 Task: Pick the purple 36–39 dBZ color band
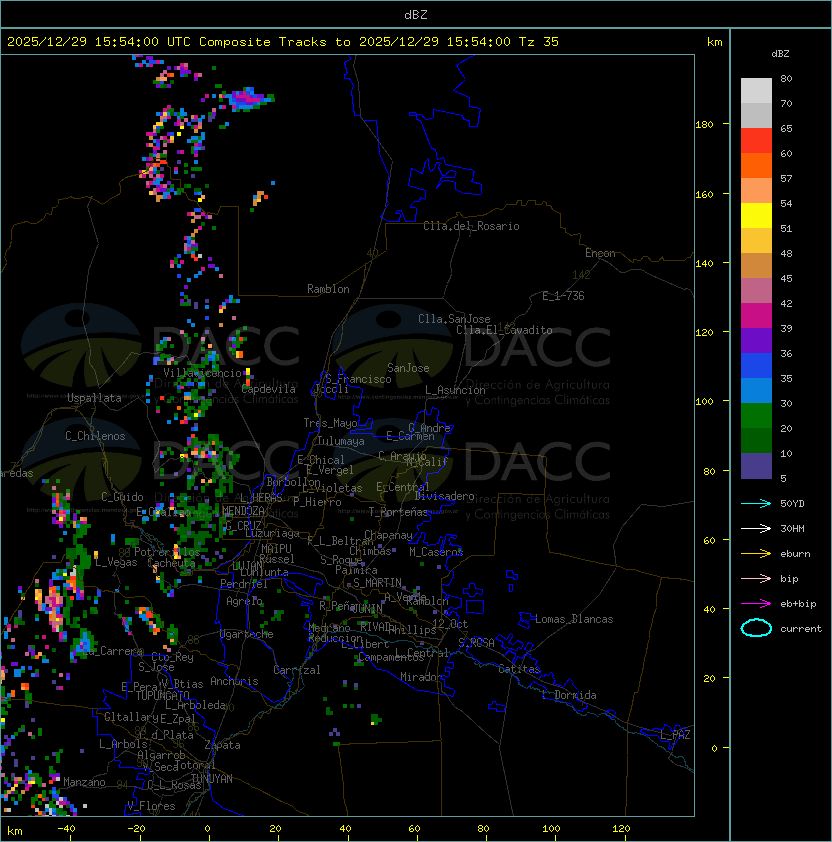click(x=756, y=340)
